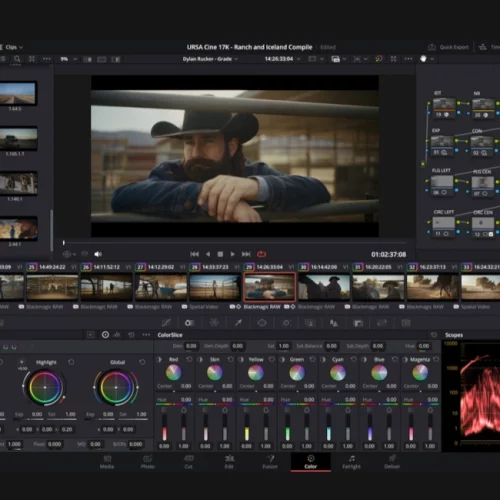500x500 pixels.
Task: Switch to the Fairlight page
Action: tap(352, 462)
